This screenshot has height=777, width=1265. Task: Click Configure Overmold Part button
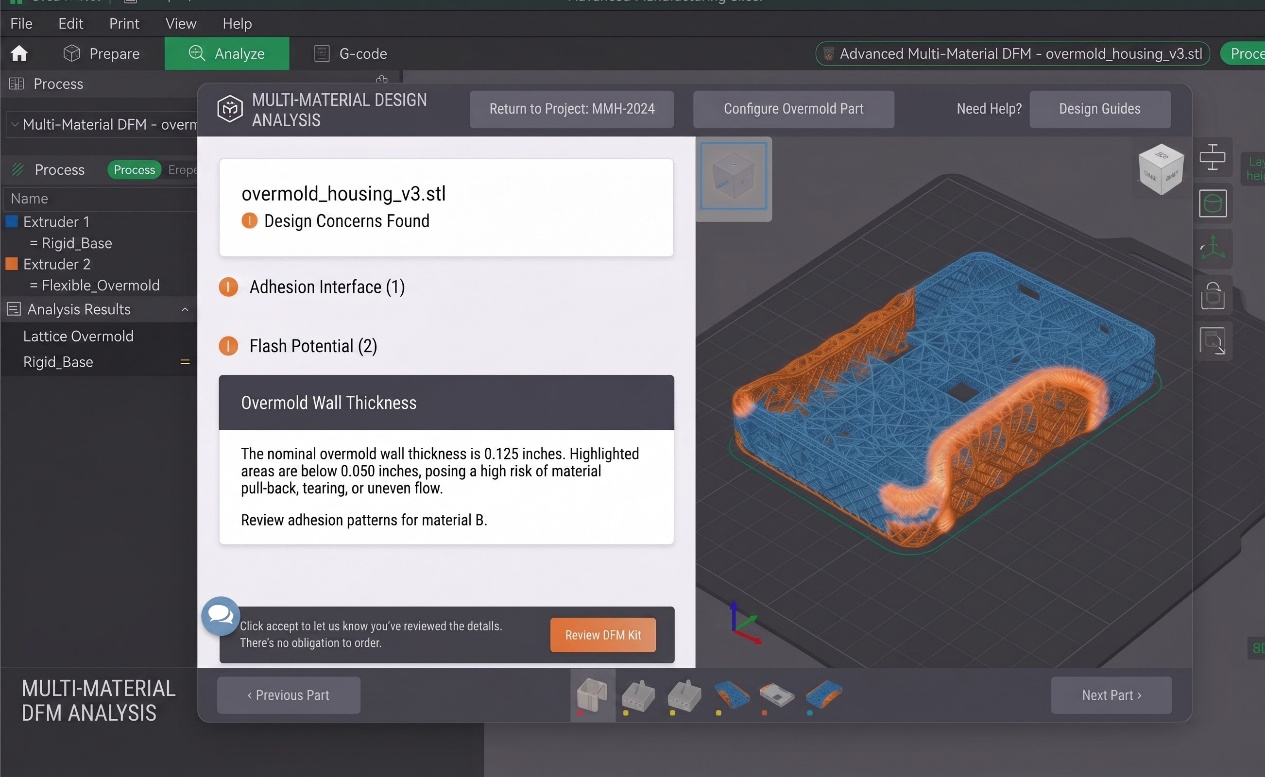(x=794, y=109)
